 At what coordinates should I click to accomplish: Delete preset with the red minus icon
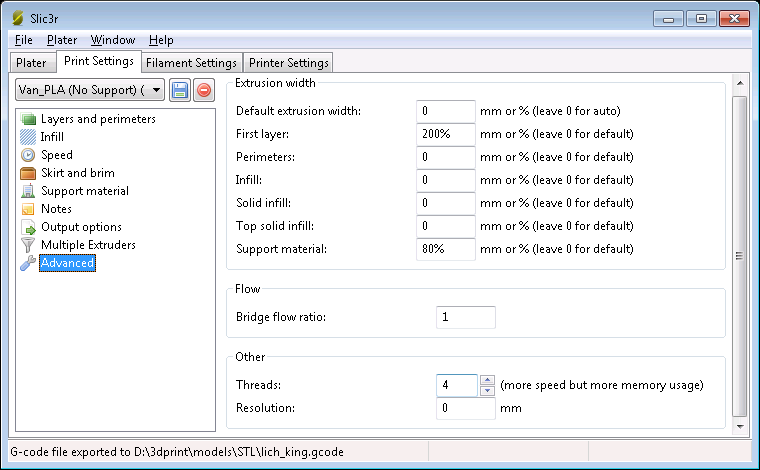click(204, 91)
